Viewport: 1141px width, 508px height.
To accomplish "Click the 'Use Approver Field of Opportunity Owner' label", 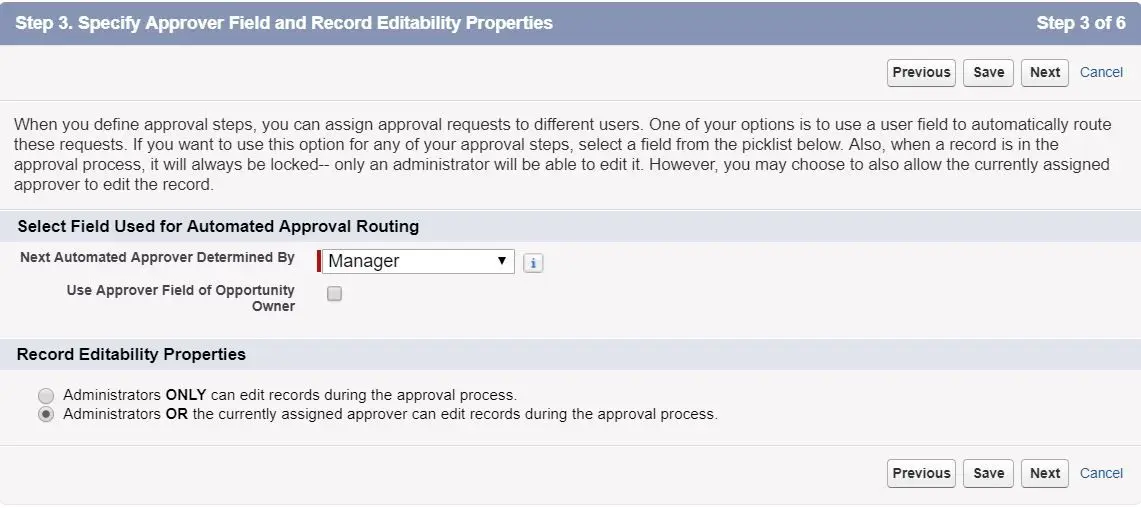I will 180,298.
